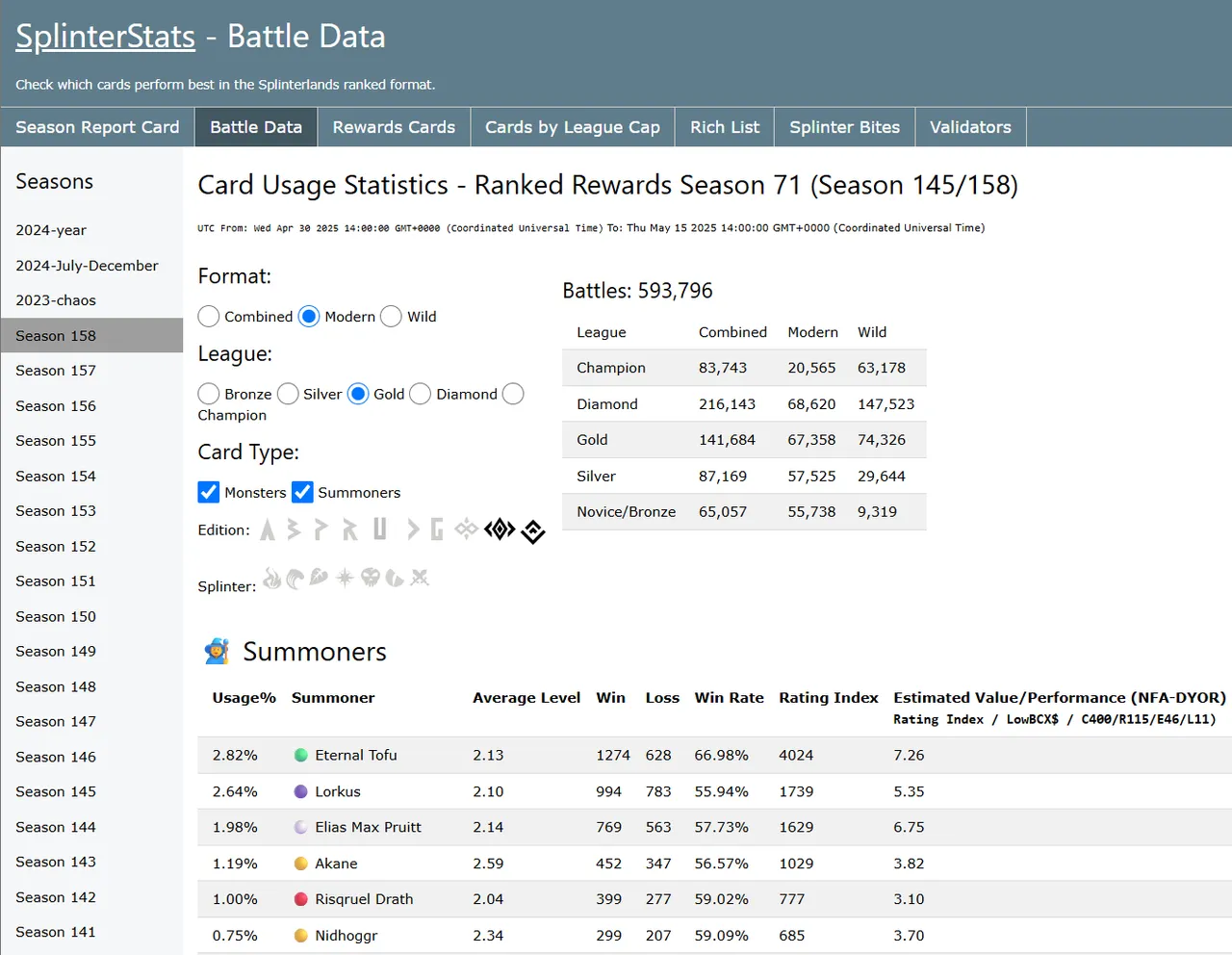Uncheck the Monsters card type checkbox
1232x955 pixels.
pos(209,492)
